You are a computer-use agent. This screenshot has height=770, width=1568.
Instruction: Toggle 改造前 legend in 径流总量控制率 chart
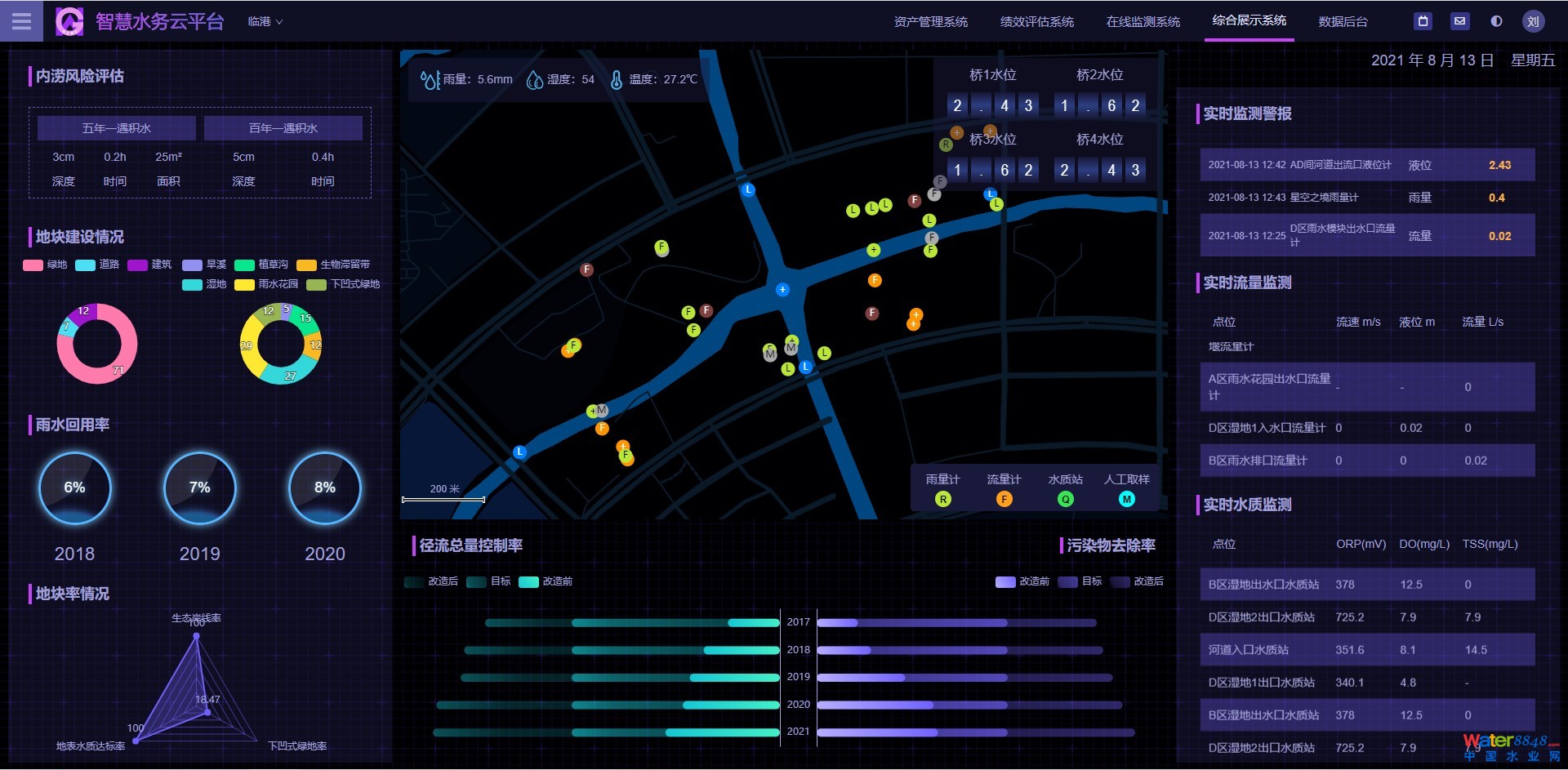pyautogui.click(x=546, y=581)
